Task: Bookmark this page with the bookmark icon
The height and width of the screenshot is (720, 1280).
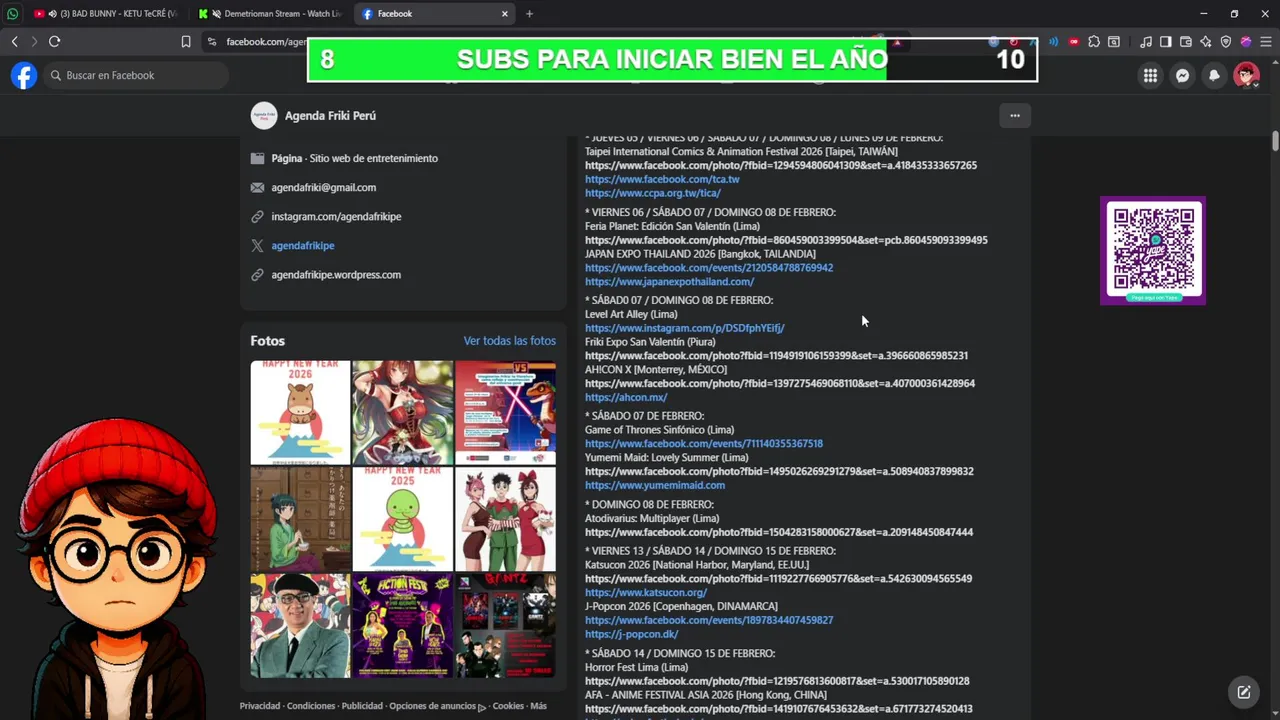Action: [x=186, y=42]
